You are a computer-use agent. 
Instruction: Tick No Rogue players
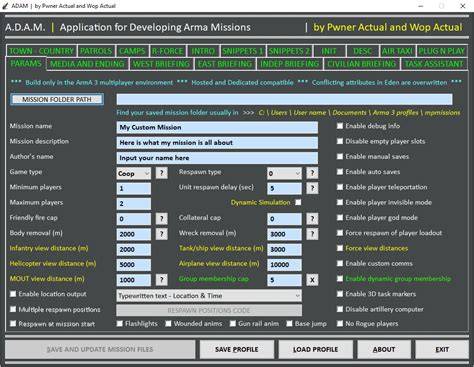pyautogui.click(x=340, y=324)
